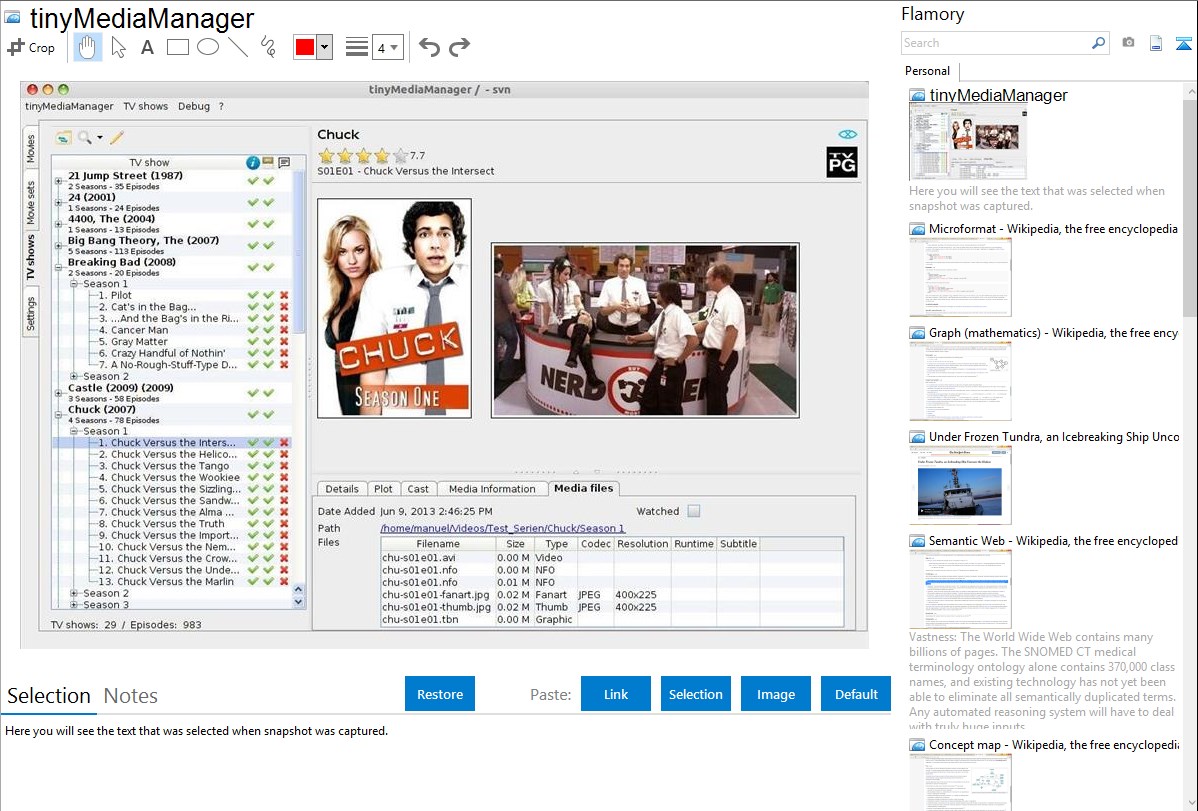Choose the text annotation tool
This screenshot has width=1198, height=811.
click(x=147, y=47)
